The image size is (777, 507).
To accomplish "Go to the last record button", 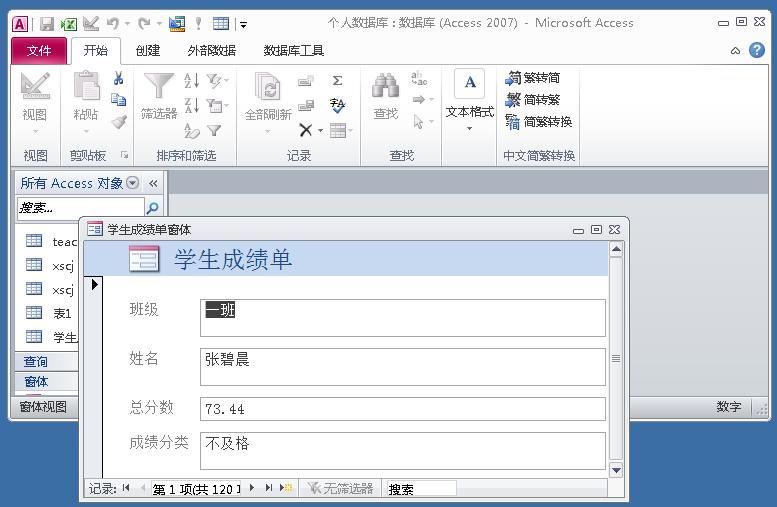I will 268,488.
